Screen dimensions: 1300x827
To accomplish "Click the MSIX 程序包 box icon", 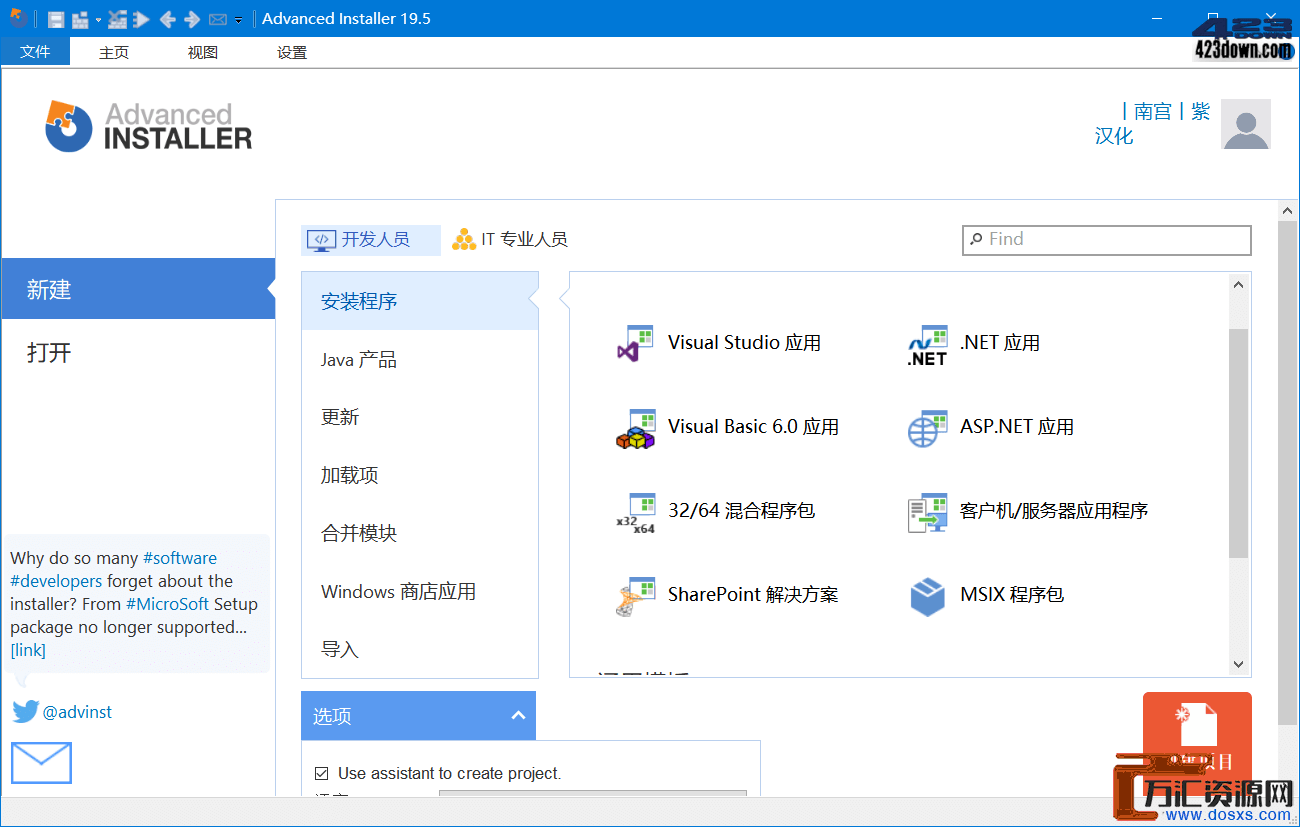I will pyautogui.click(x=927, y=596).
